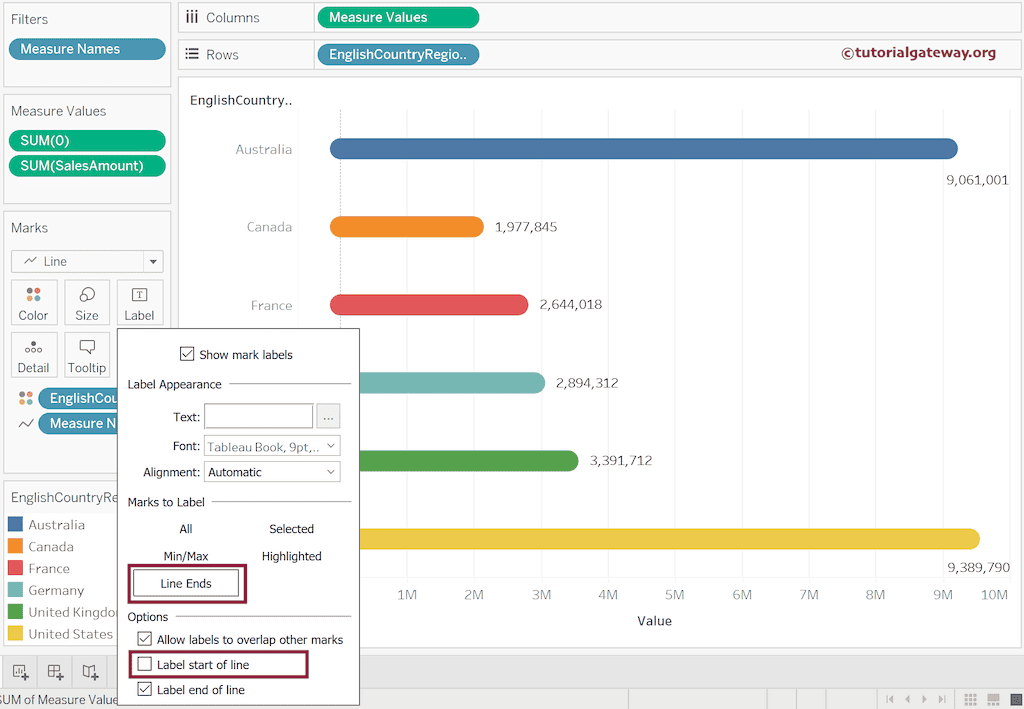
Task: Select All marks to label
Action: tap(186, 529)
